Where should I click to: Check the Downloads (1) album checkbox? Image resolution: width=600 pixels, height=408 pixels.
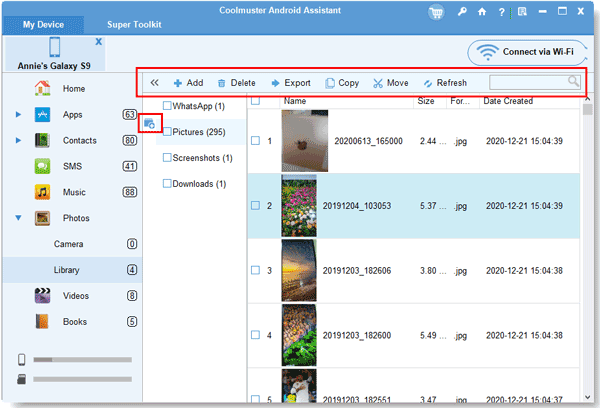pos(167,184)
